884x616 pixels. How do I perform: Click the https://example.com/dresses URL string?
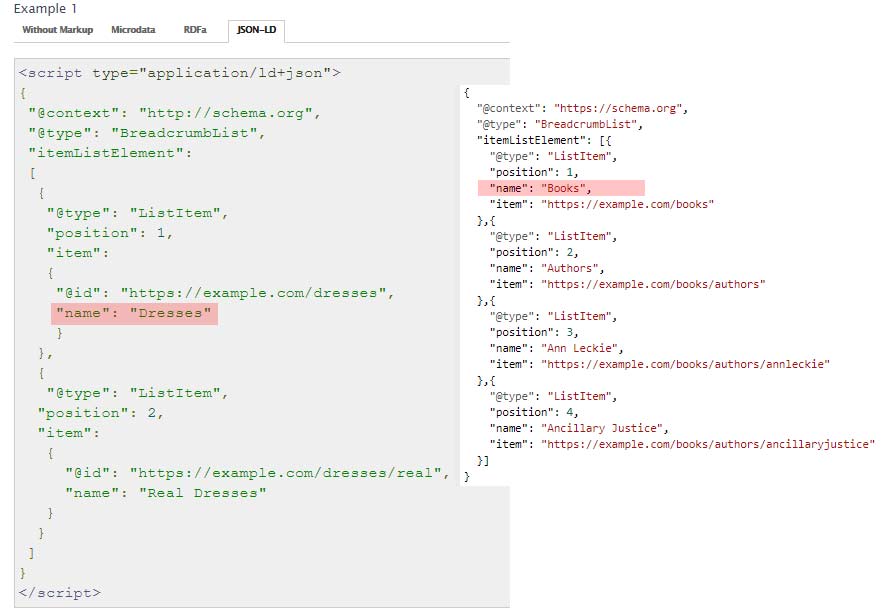[257, 293]
